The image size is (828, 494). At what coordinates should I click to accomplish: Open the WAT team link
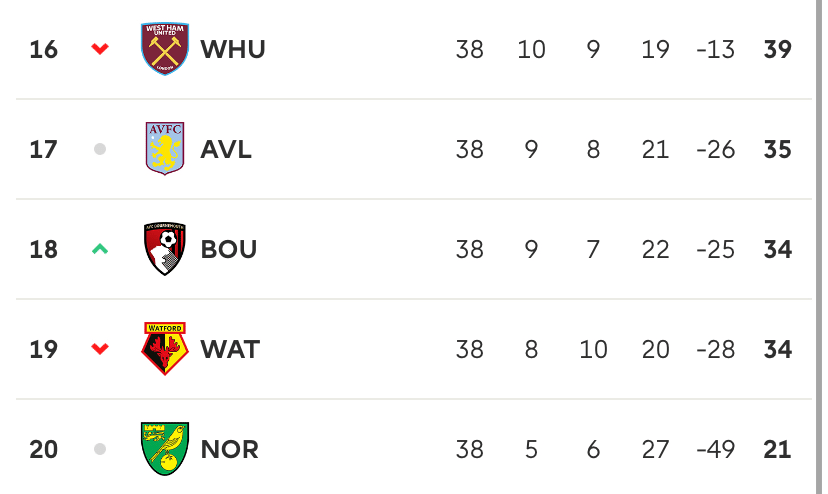(x=230, y=349)
